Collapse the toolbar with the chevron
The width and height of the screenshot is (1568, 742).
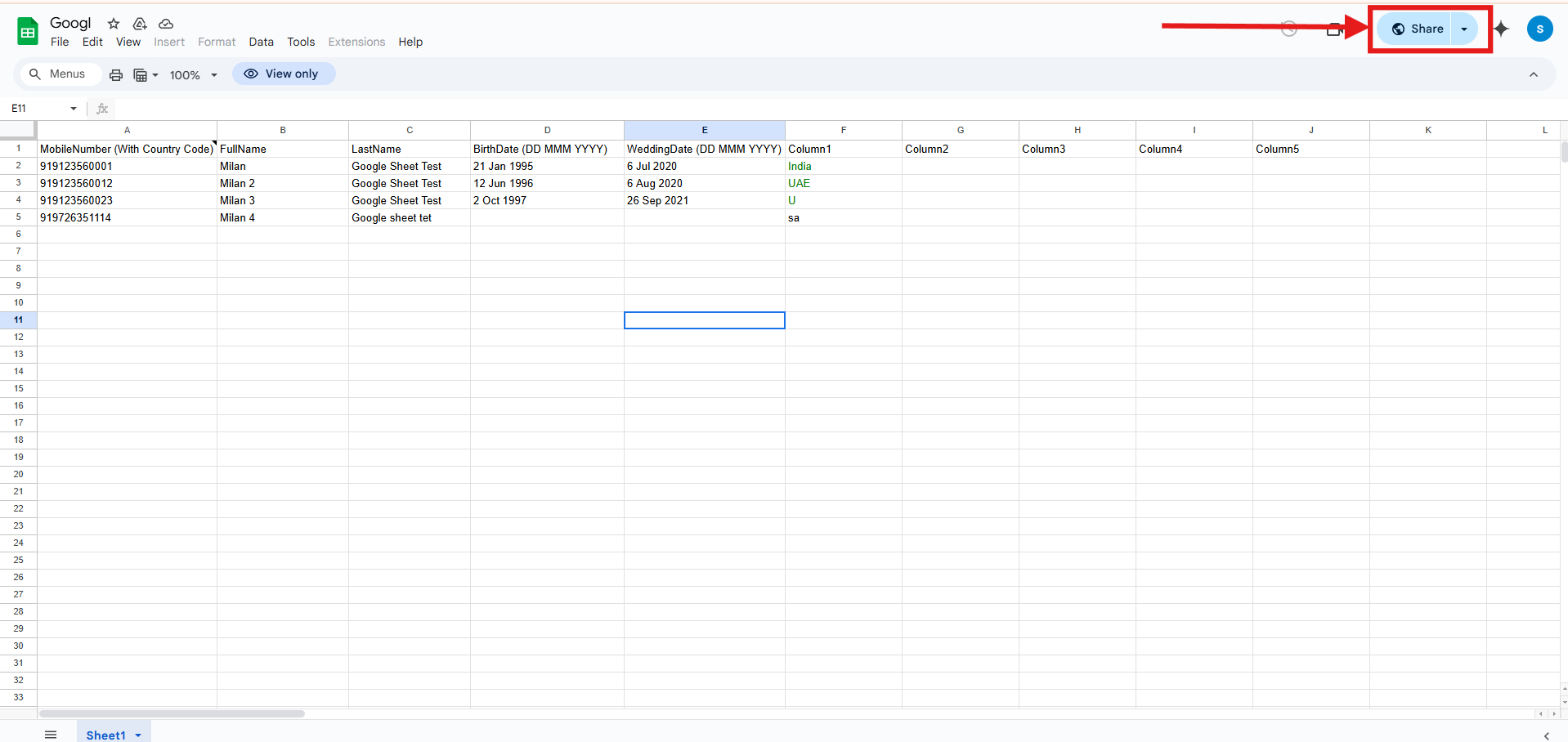[x=1534, y=74]
